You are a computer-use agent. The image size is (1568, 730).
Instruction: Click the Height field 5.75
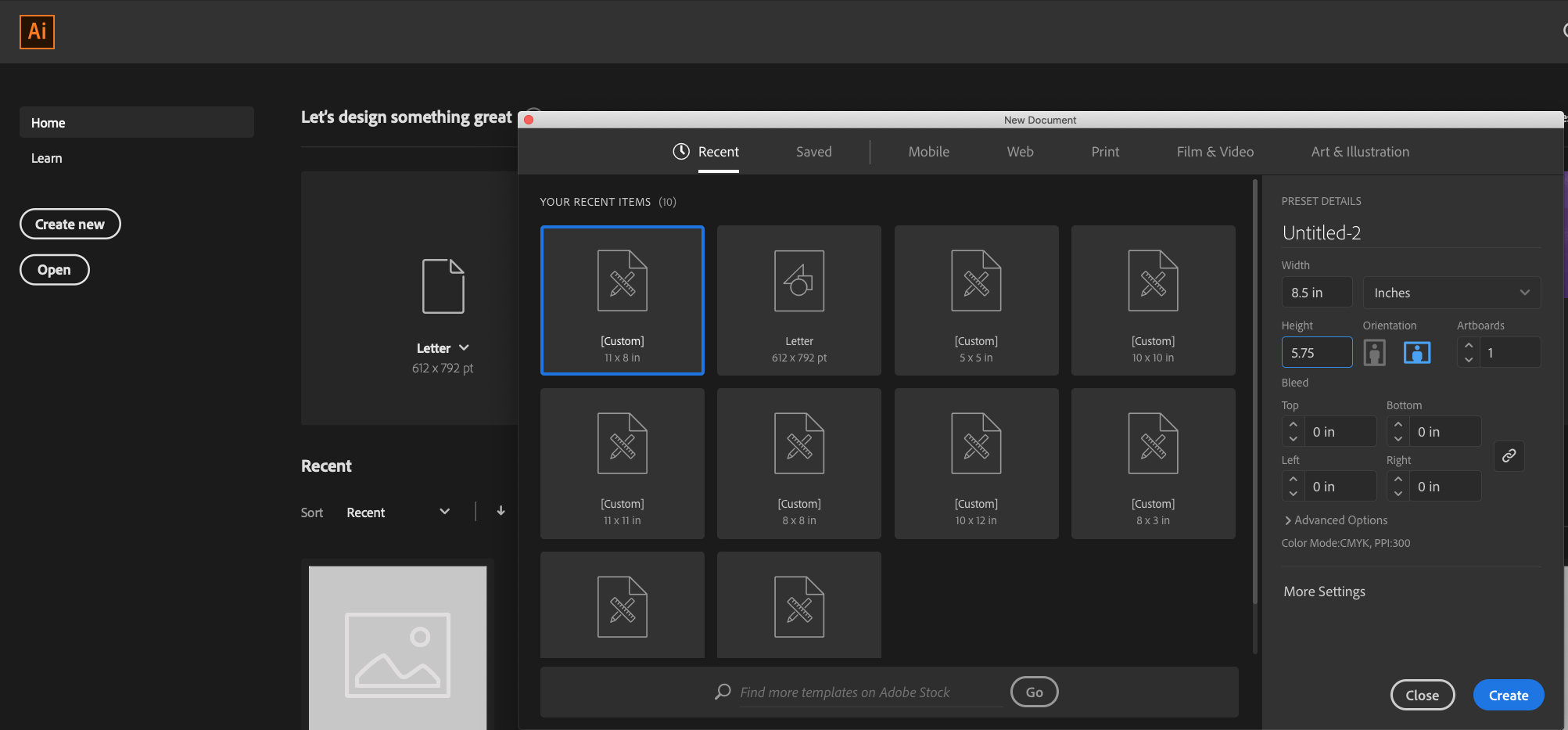(1317, 353)
